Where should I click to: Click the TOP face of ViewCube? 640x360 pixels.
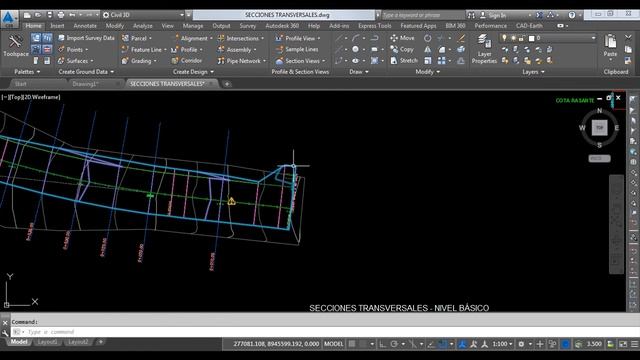pos(599,128)
